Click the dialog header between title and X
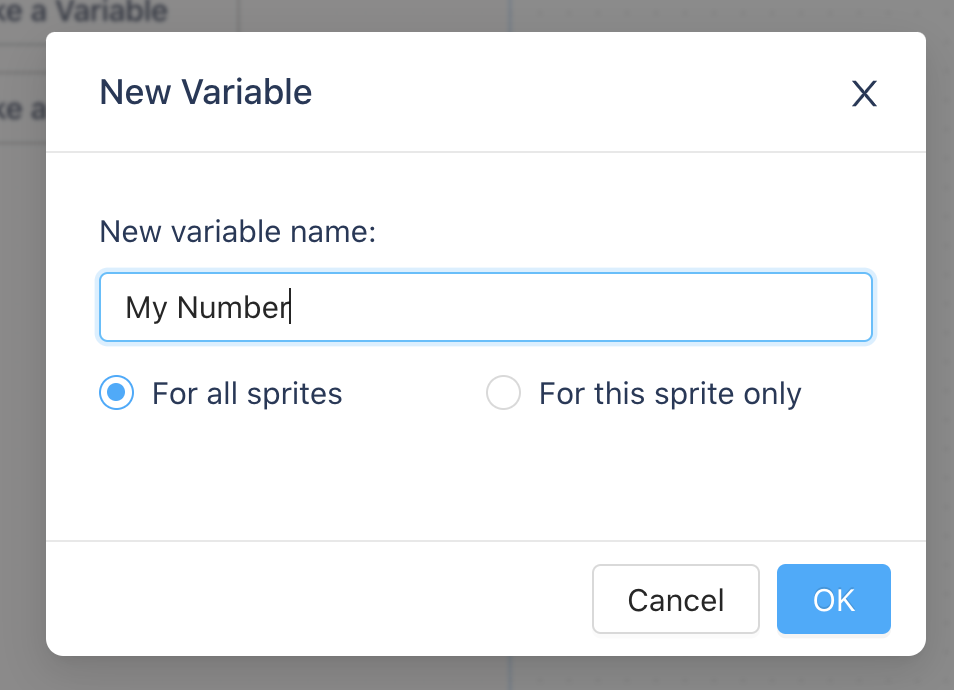 578,92
